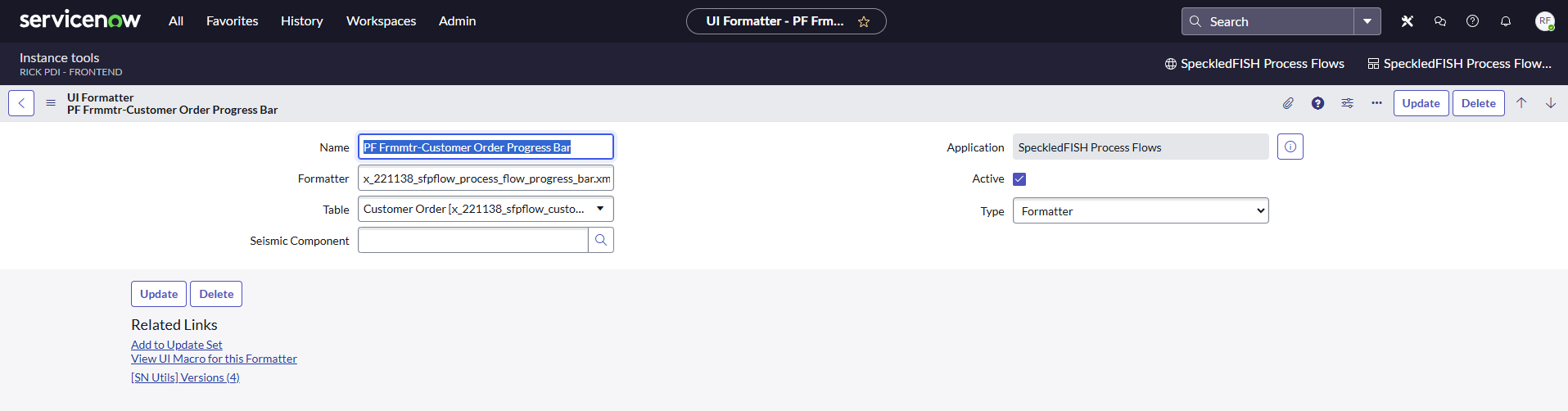Viewport: 1568px width, 411px height.
Task: Open the more options ellipsis icon
Action: [x=1376, y=103]
